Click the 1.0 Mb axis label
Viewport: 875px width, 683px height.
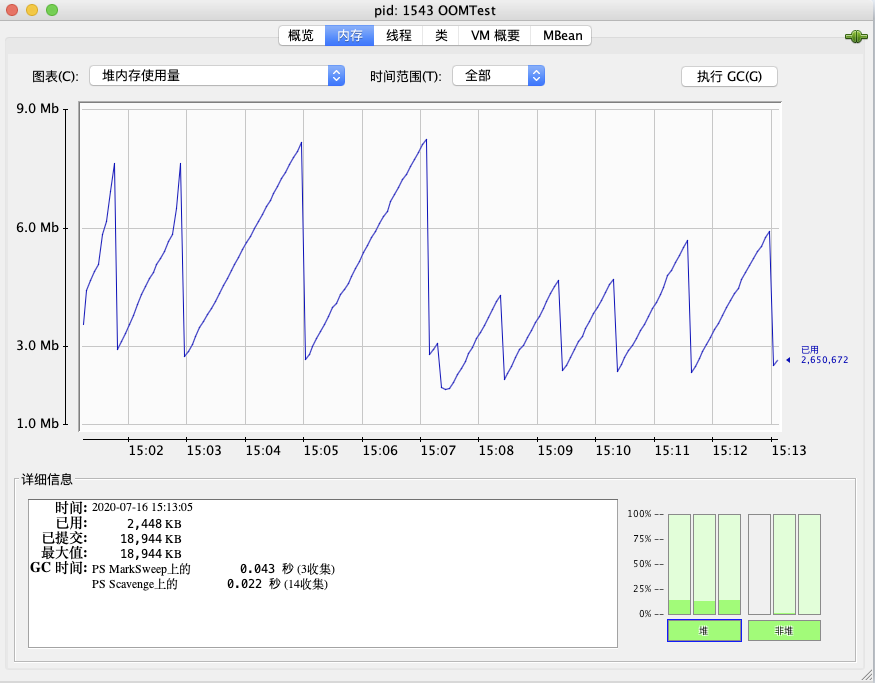[37, 424]
